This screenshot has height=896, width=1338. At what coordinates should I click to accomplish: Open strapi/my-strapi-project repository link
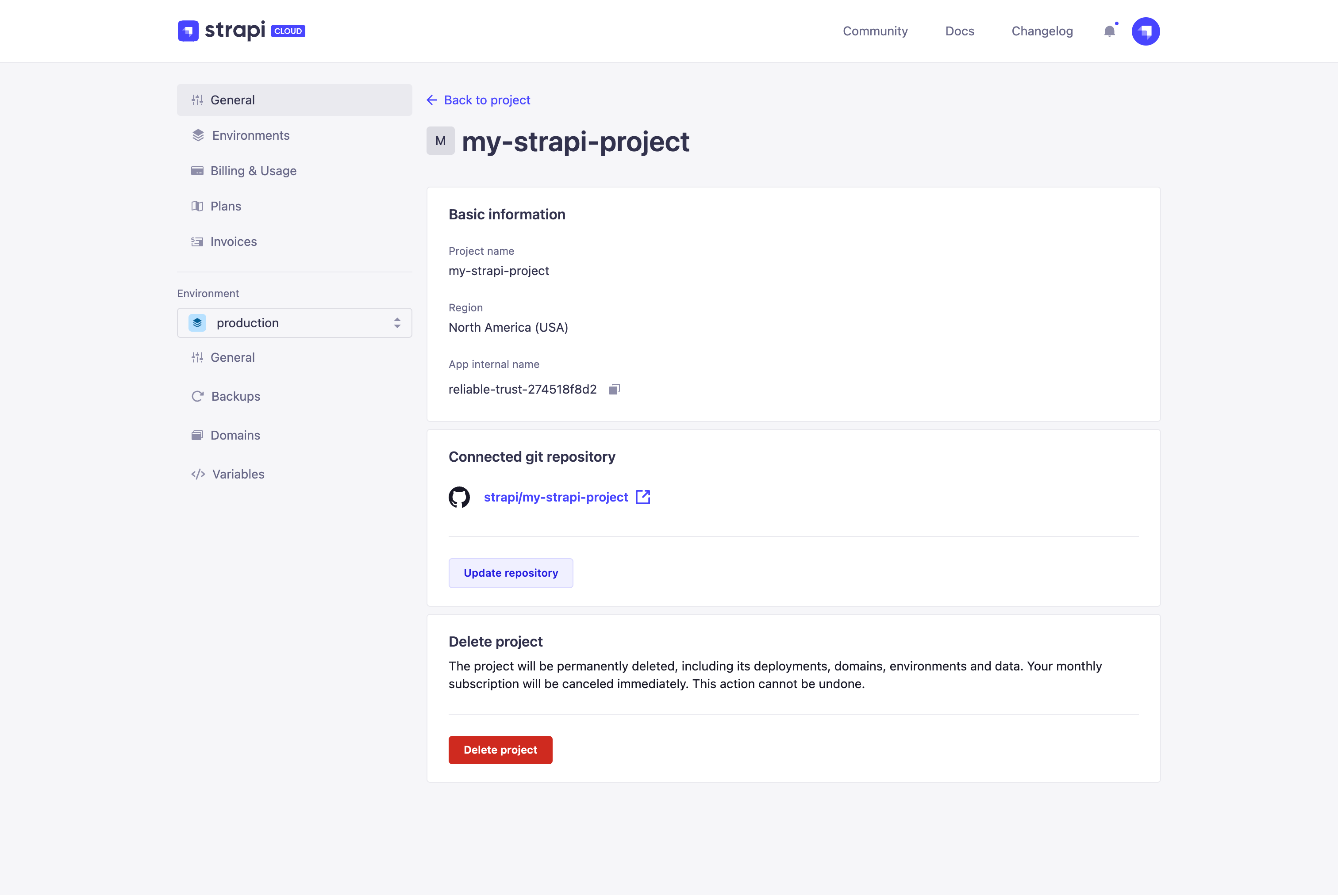566,497
